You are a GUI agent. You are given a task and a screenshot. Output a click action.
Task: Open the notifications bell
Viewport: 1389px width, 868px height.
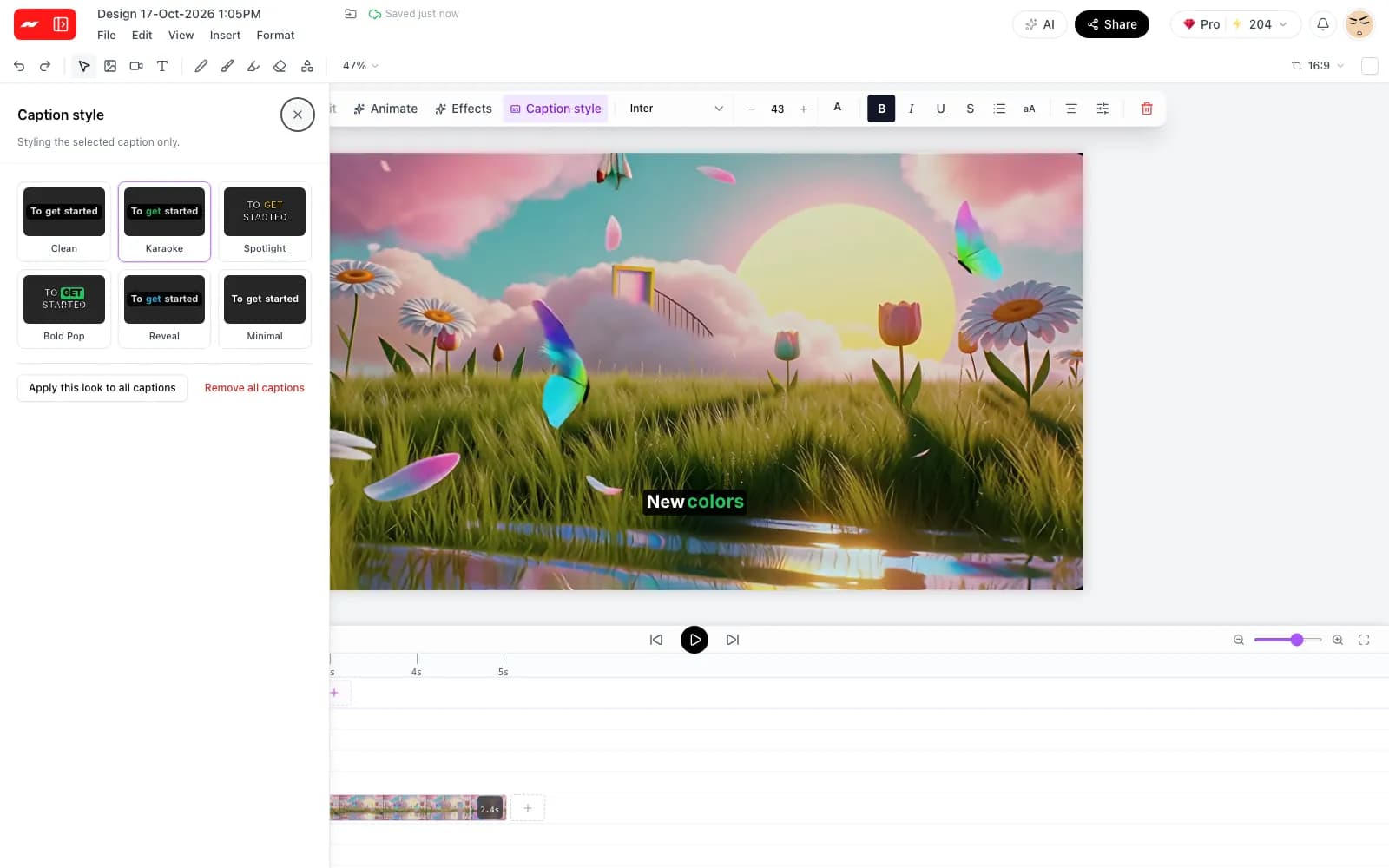pos(1323,24)
